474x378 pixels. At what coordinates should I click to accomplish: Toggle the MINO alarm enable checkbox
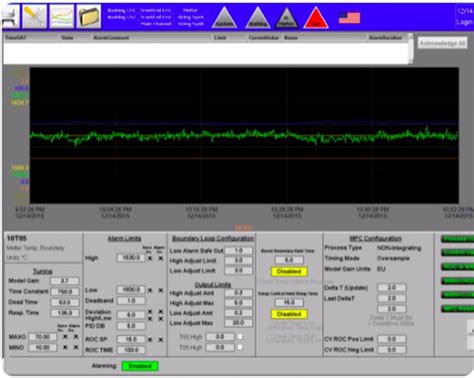[x=76, y=347]
